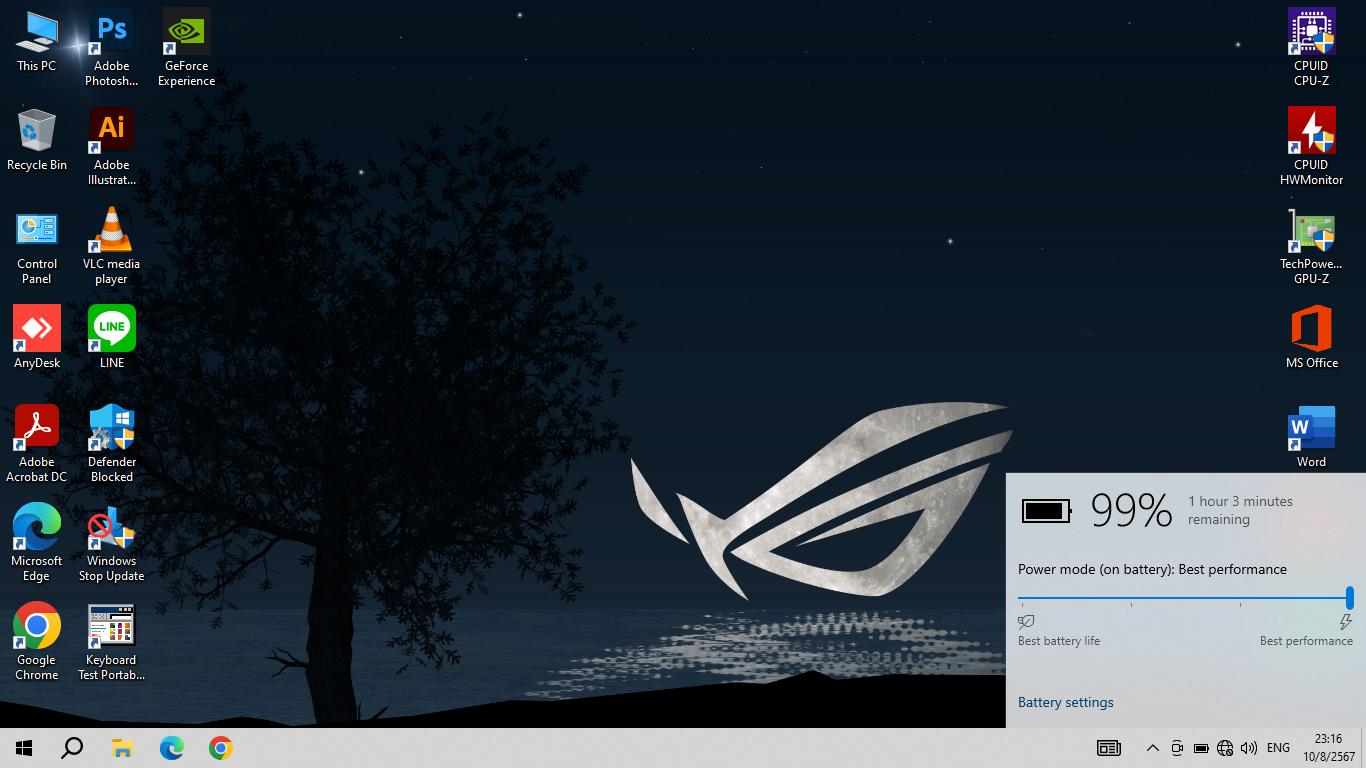Select TechPowerUp GPU-Z desktop icon
The width and height of the screenshot is (1366, 768).
[x=1311, y=245]
